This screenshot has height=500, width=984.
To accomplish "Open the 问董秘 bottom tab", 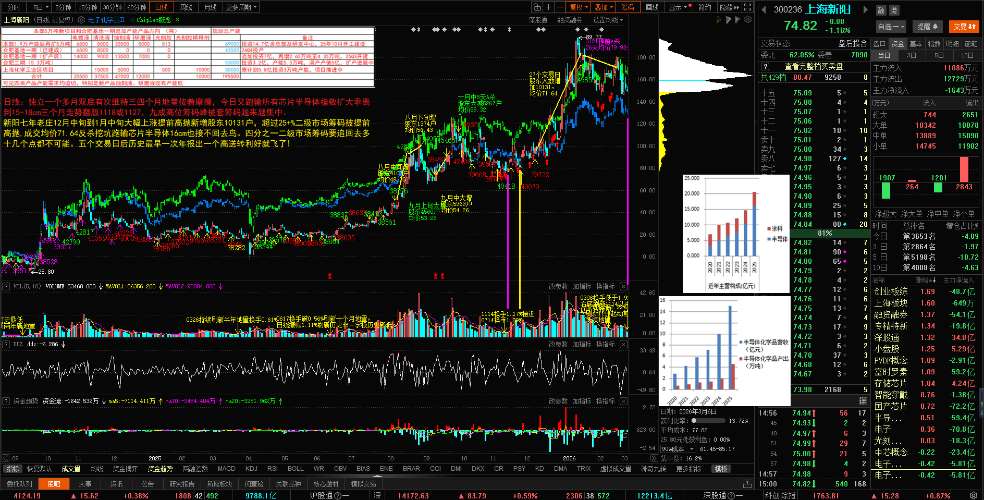I will coord(254,484).
